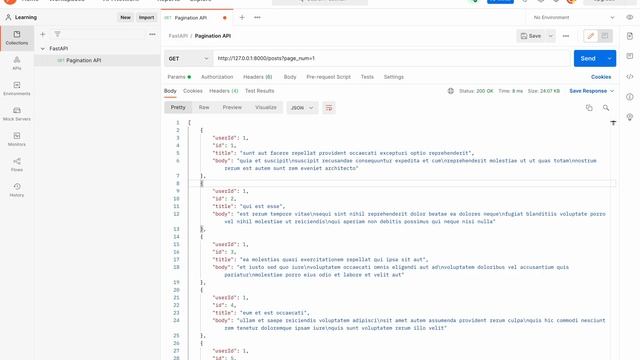Open three-dot menu next to Save
This screenshot has height=360, width=640.
click(x=566, y=36)
